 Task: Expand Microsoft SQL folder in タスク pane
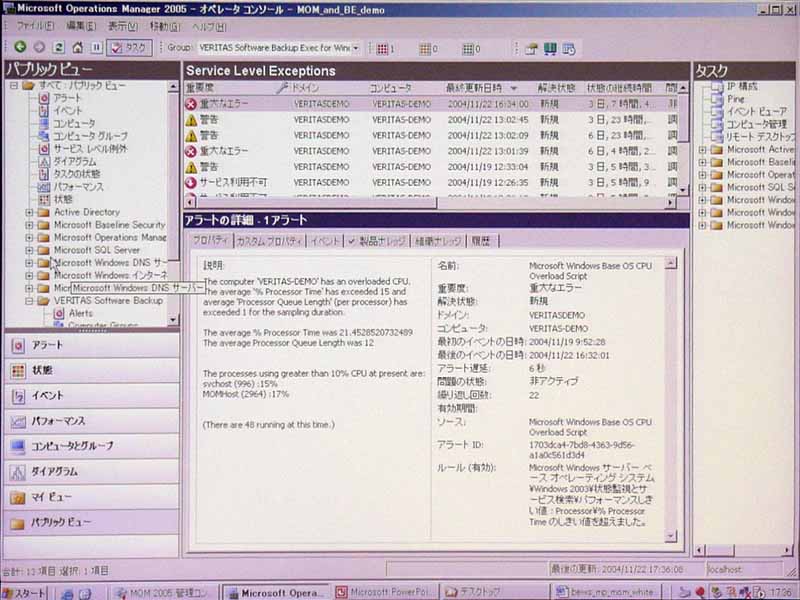(703, 187)
